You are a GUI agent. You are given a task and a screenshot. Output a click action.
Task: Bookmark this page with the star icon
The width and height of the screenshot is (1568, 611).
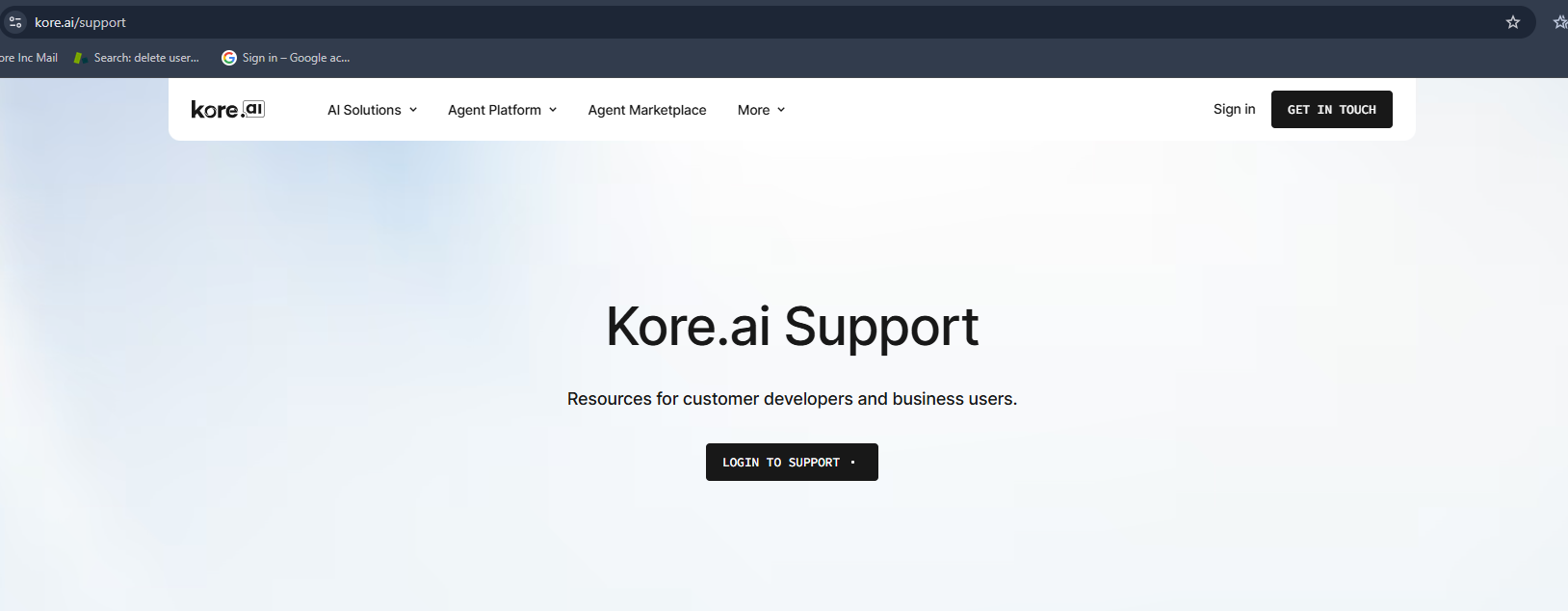click(x=1512, y=22)
